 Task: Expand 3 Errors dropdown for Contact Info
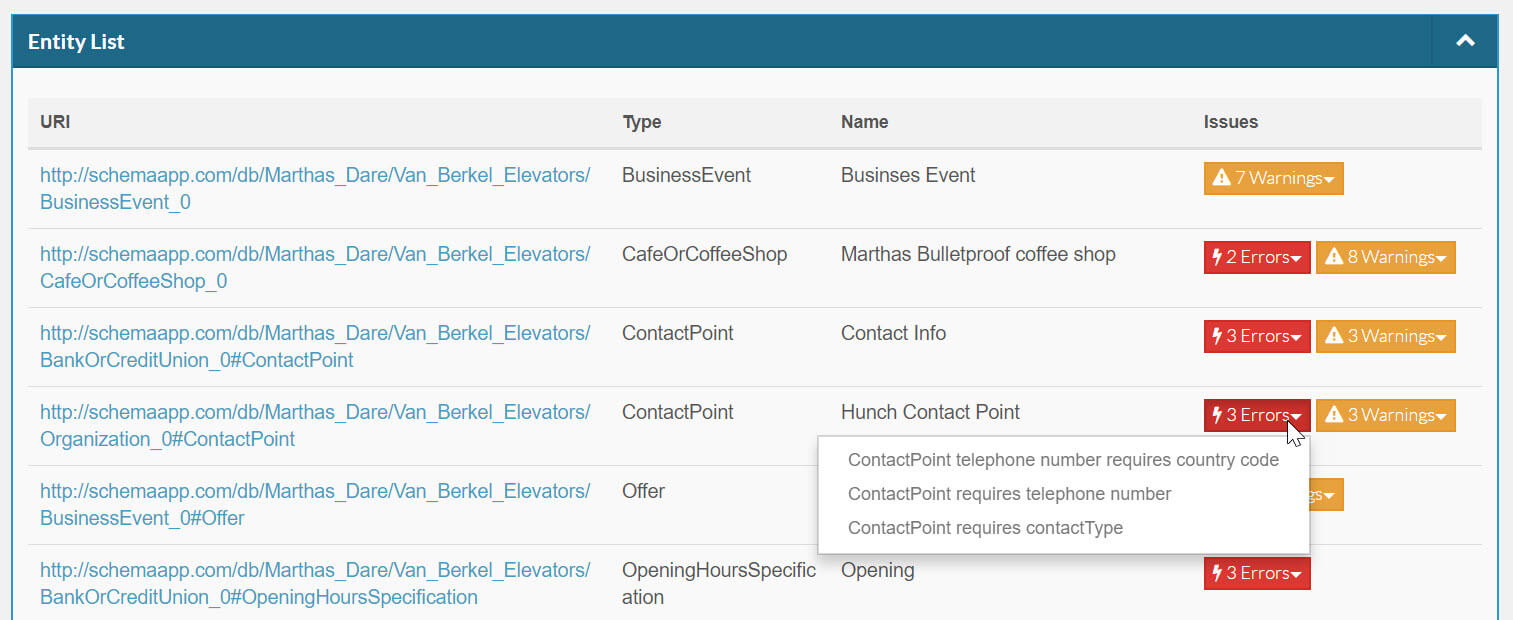pyautogui.click(x=1256, y=336)
